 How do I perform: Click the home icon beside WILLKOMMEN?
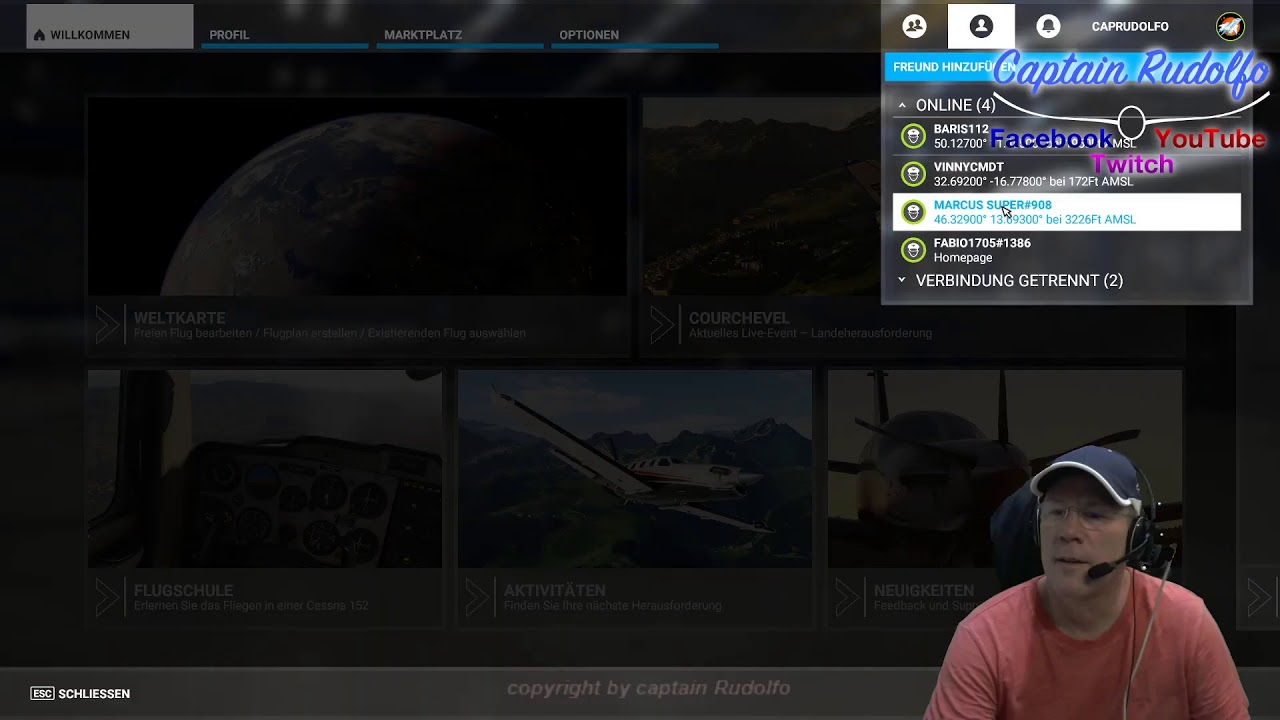coord(39,35)
